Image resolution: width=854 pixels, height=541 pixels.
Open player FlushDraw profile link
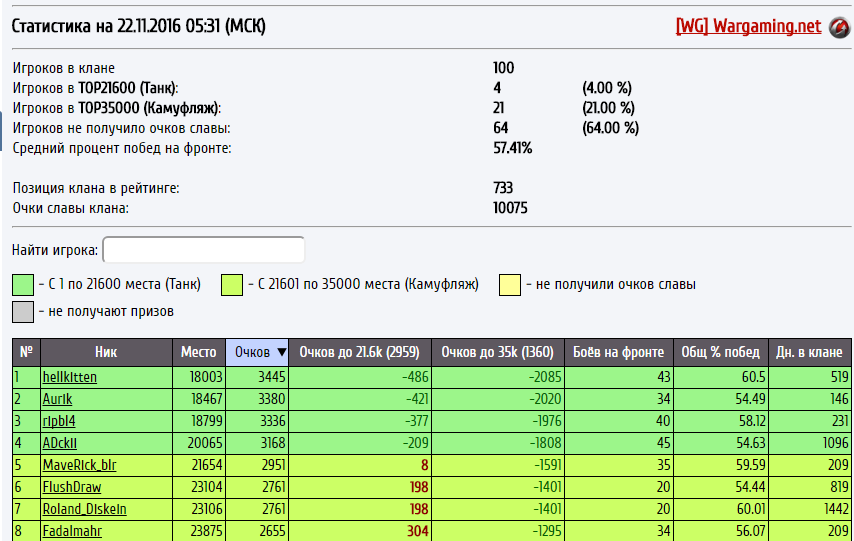(72, 487)
